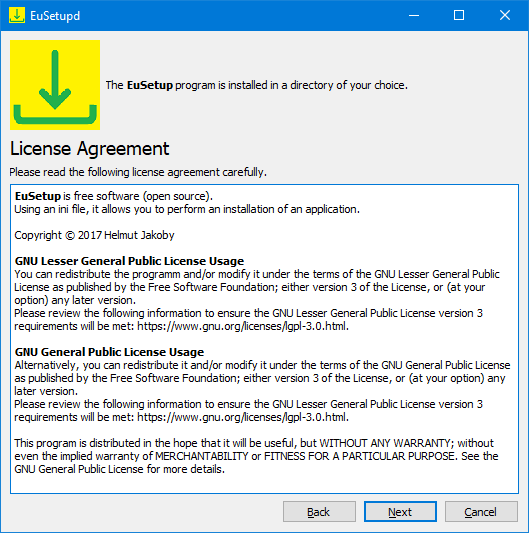Click the WITHOUT ANY WARRANTY paragraph
The image size is (529, 533).
(256, 456)
